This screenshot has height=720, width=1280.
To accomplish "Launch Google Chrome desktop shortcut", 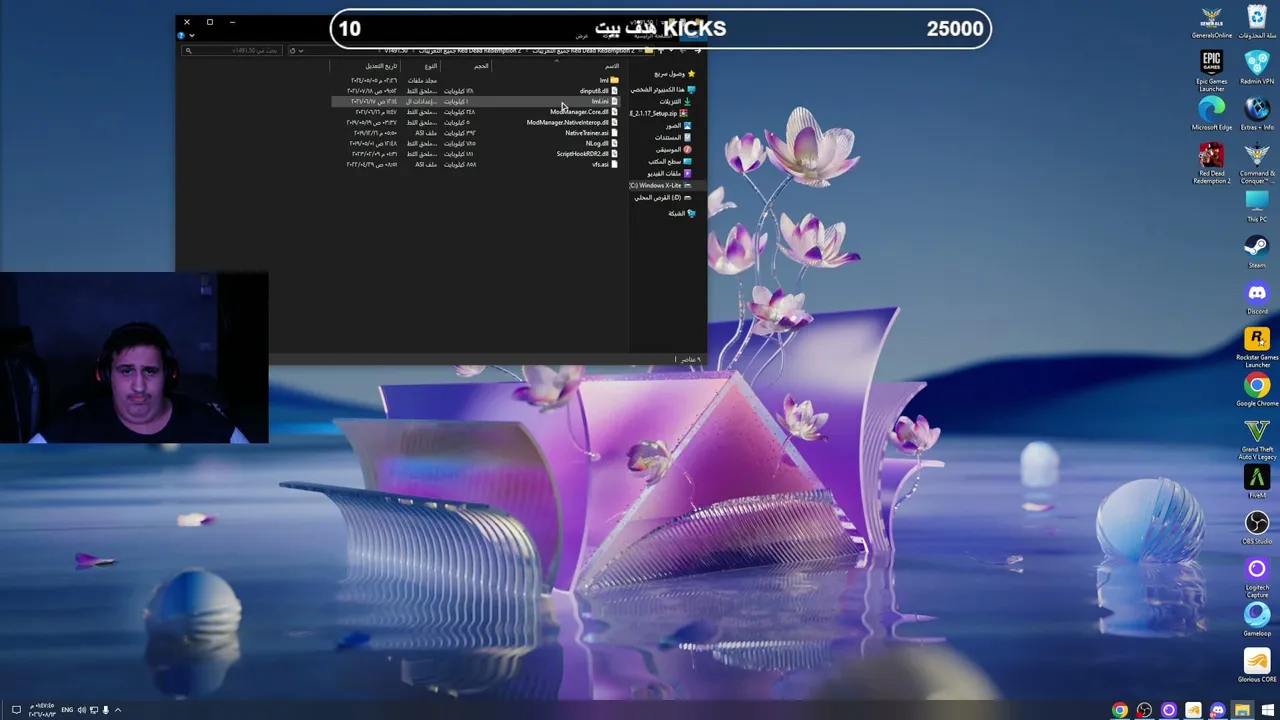I will click(x=1257, y=390).
